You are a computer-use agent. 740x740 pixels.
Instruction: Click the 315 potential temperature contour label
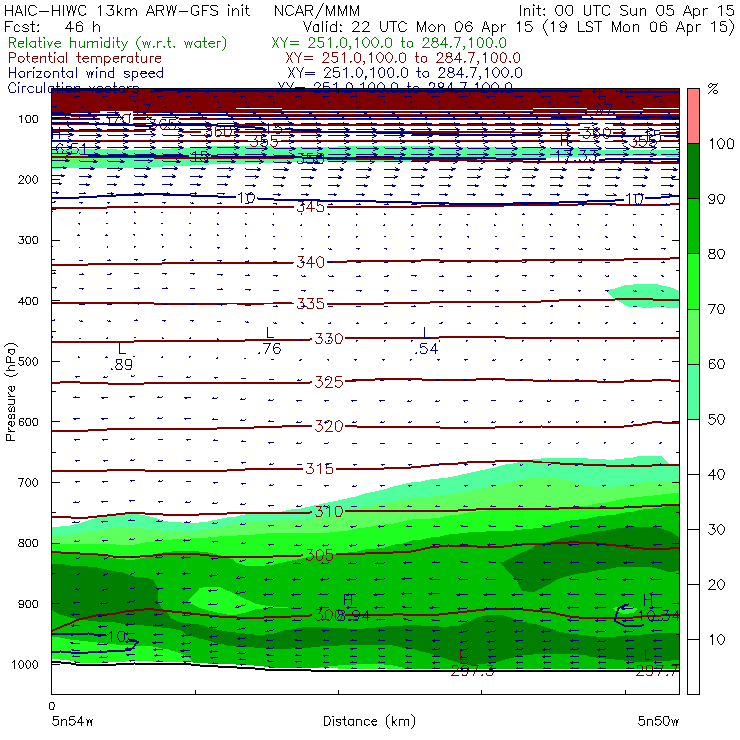[x=320, y=469]
